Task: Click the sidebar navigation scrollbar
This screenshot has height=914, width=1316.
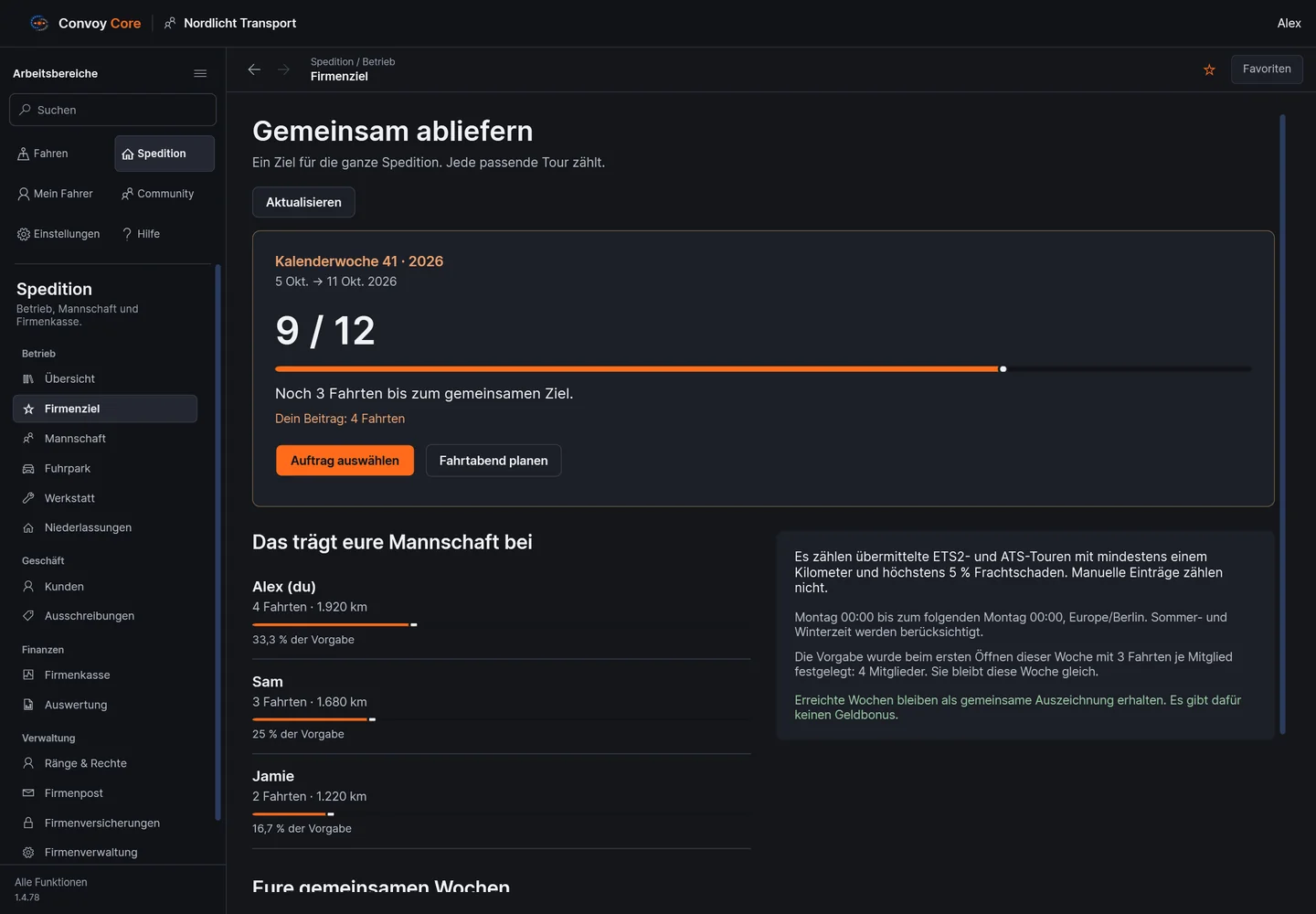Action: click(218, 543)
